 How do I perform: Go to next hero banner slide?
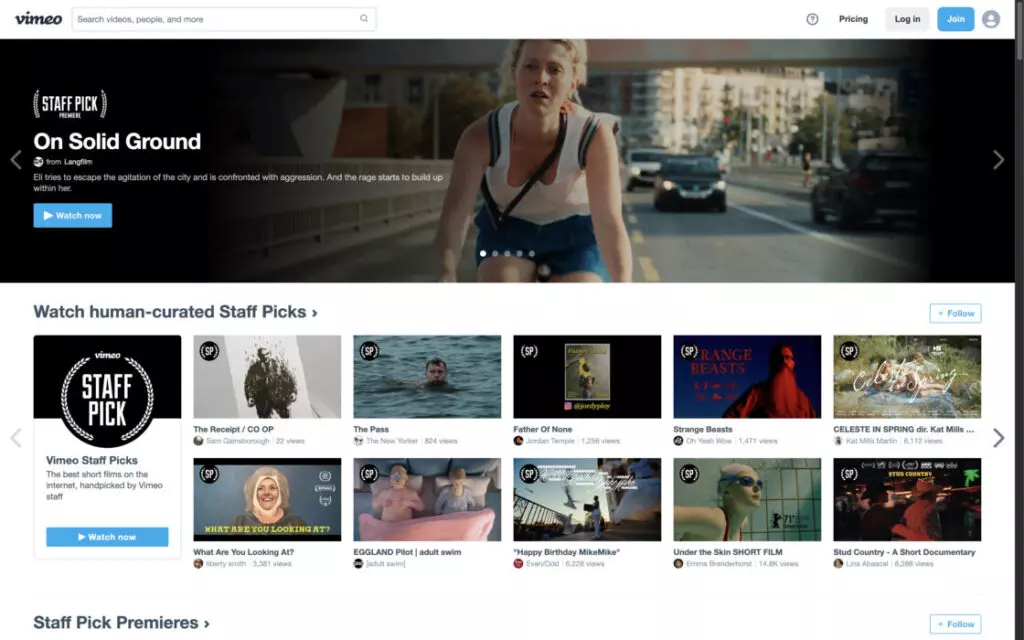coord(998,160)
